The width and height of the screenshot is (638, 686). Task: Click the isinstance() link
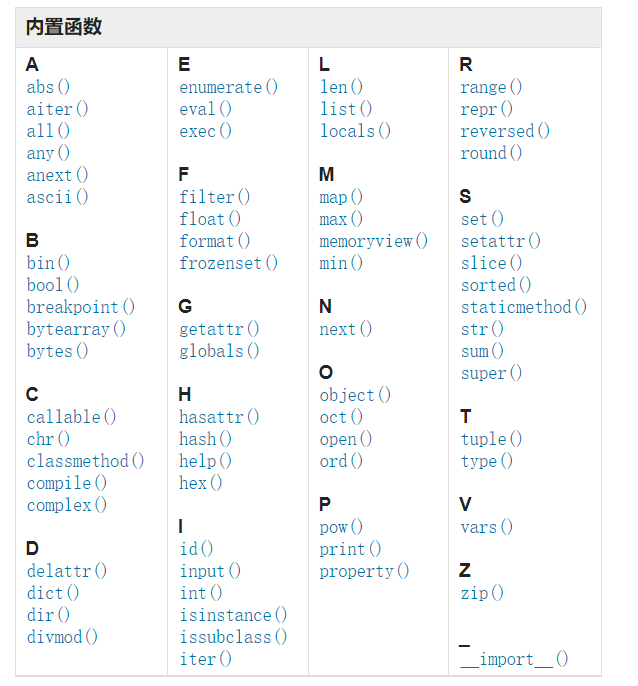pos(233,616)
